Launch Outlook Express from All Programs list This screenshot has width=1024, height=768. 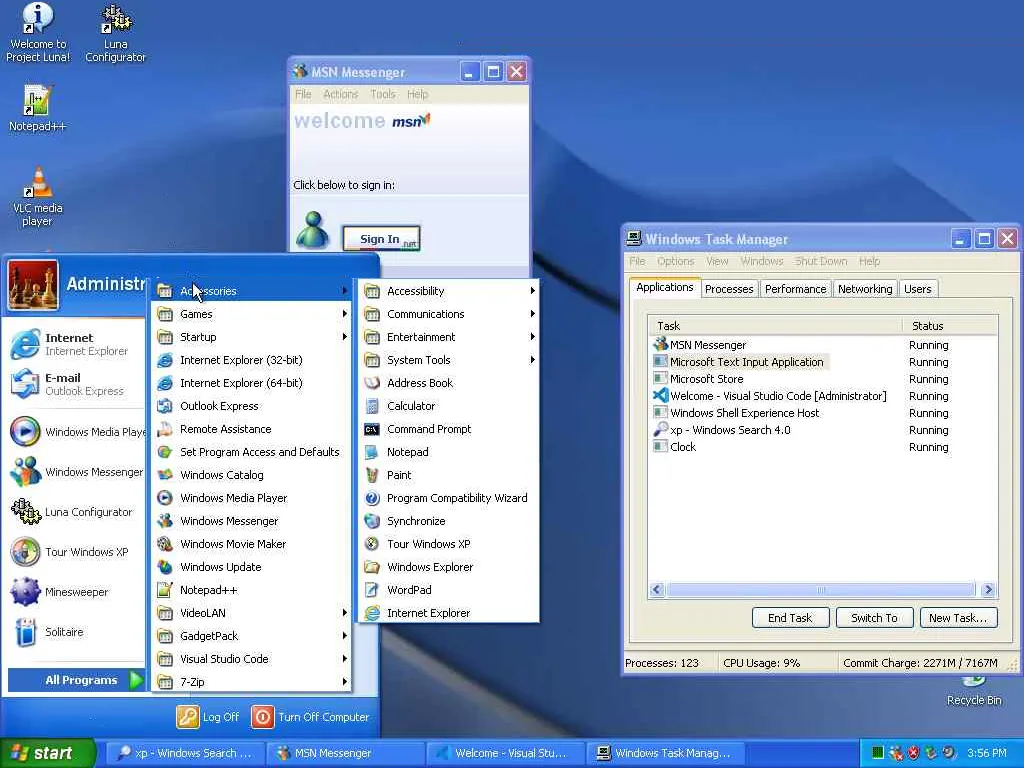(x=251, y=406)
